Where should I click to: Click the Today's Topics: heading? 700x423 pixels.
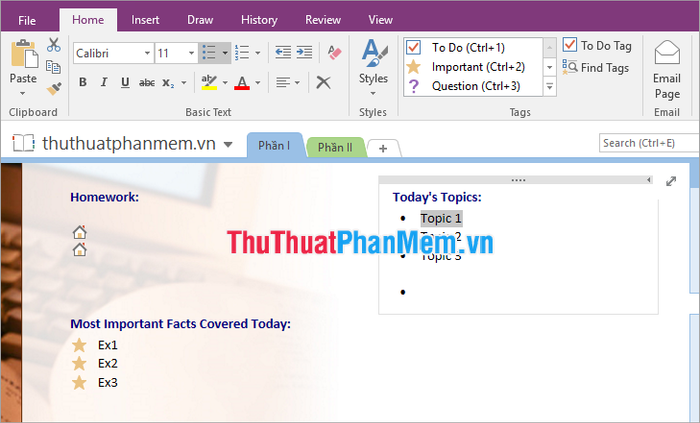(x=437, y=197)
